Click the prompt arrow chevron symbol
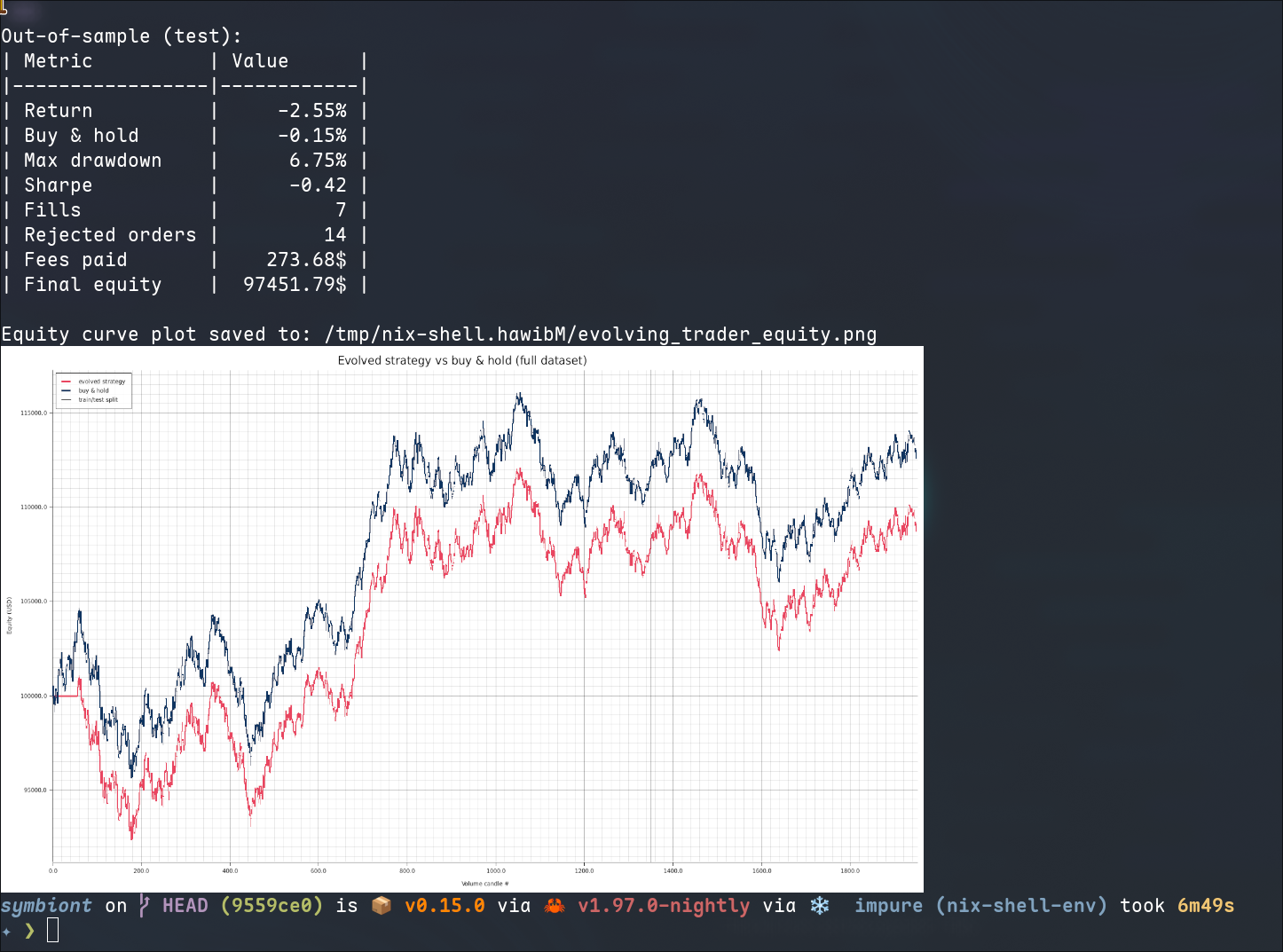This screenshot has width=1283, height=952. pyautogui.click(x=29, y=931)
